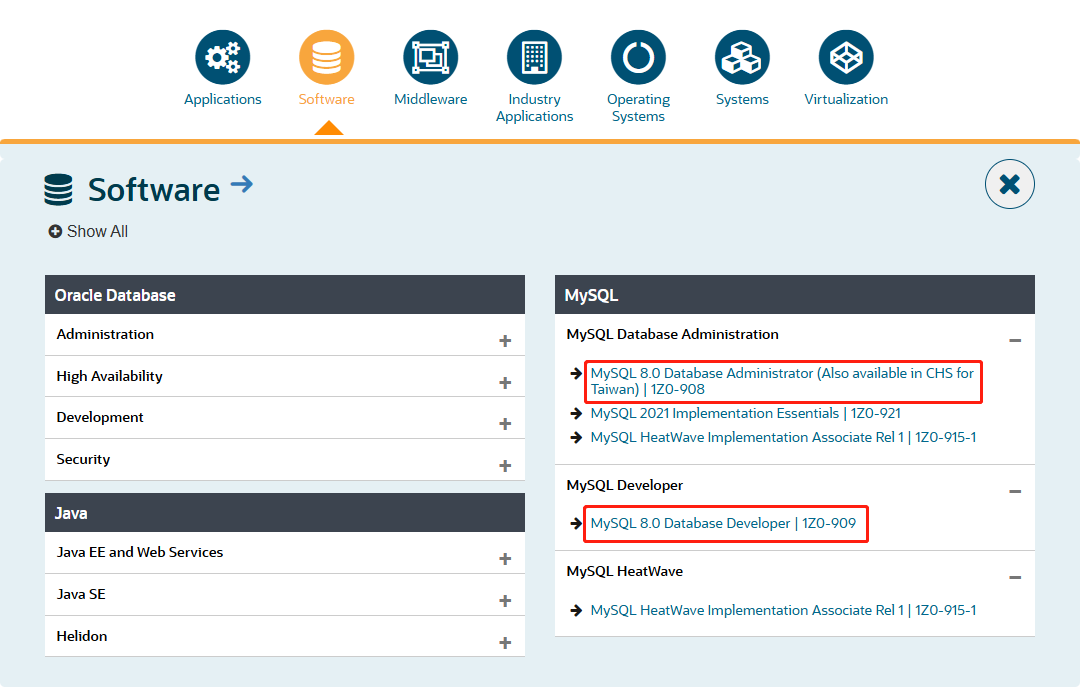This screenshot has width=1080, height=687.
Task: Open MySQL 8.0 Database Administrator 1Z0-908 link
Action: pyautogui.click(x=782, y=381)
